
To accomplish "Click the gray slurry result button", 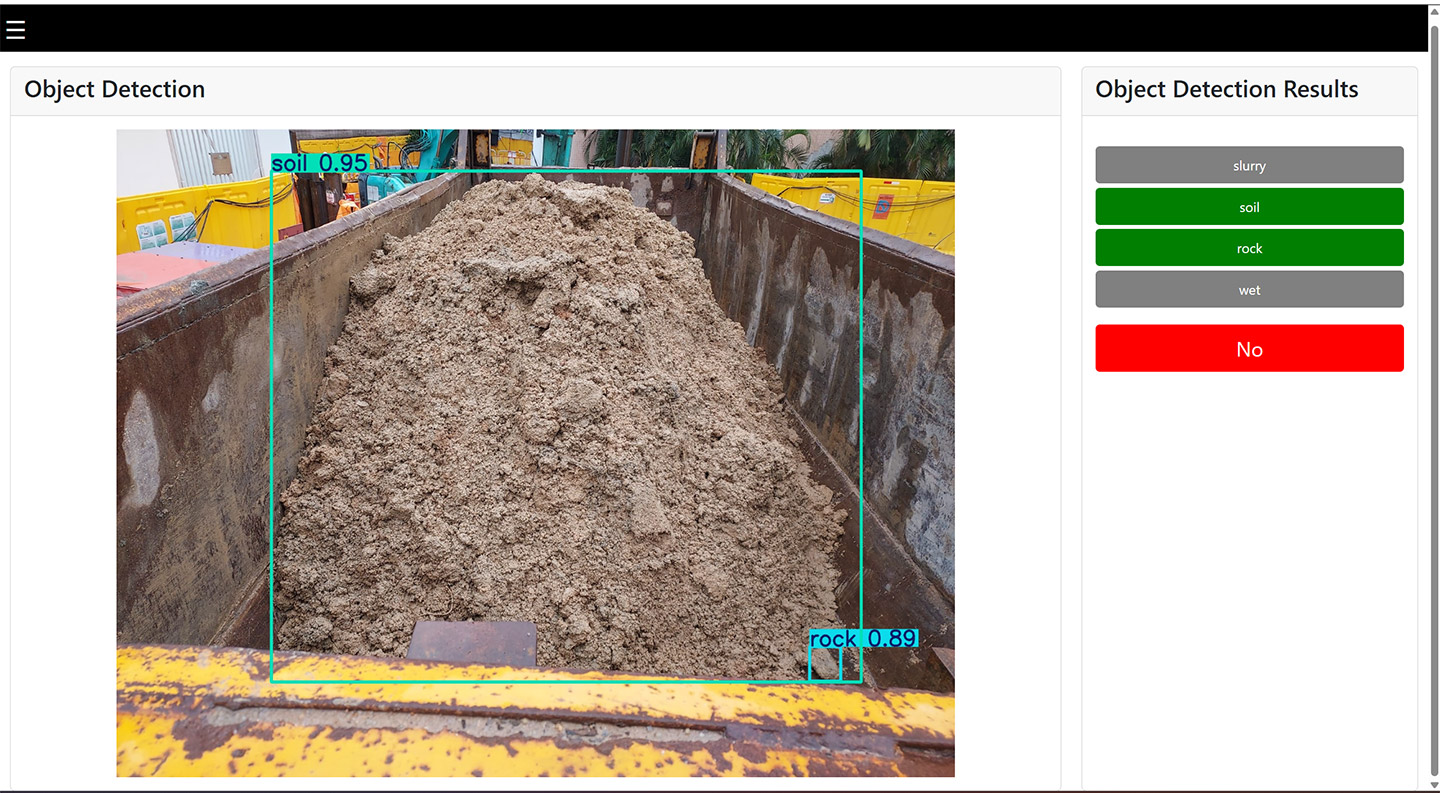I will [1249, 165].
